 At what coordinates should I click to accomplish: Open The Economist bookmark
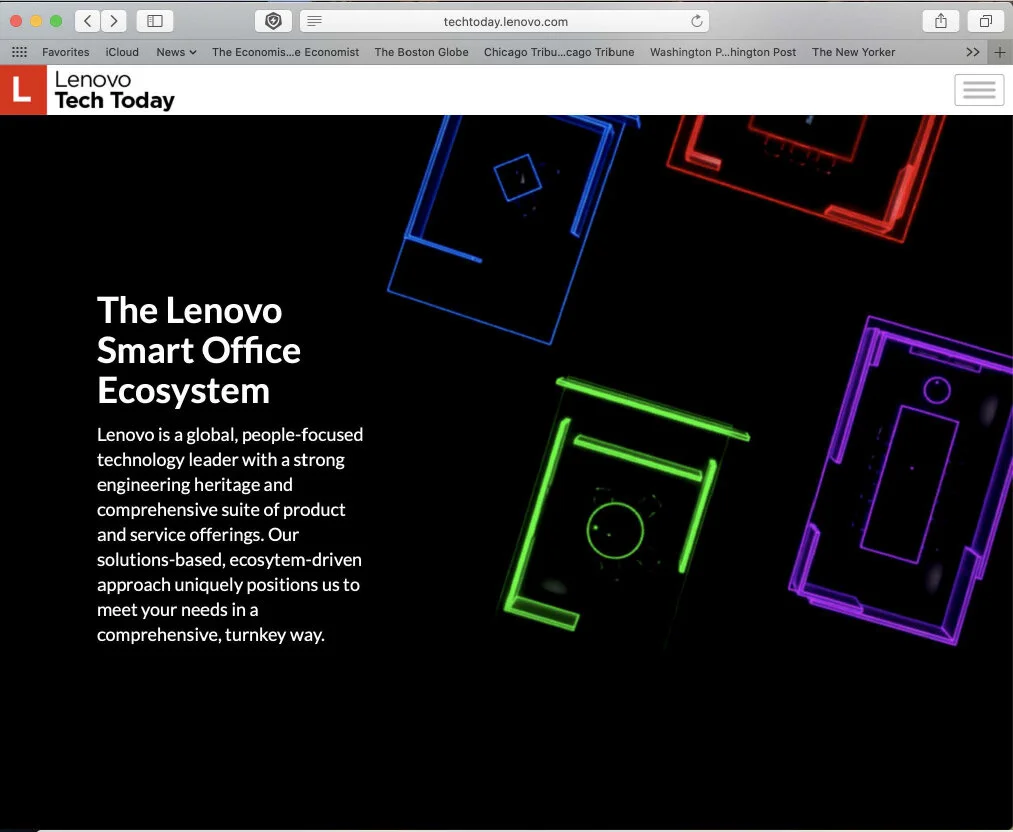285,52
